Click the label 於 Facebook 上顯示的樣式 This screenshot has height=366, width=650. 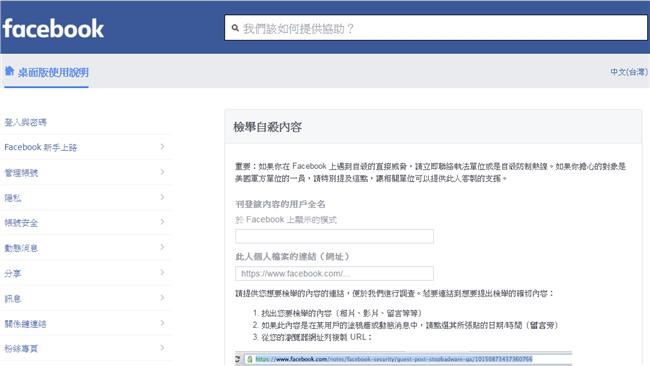coord(286,220)
